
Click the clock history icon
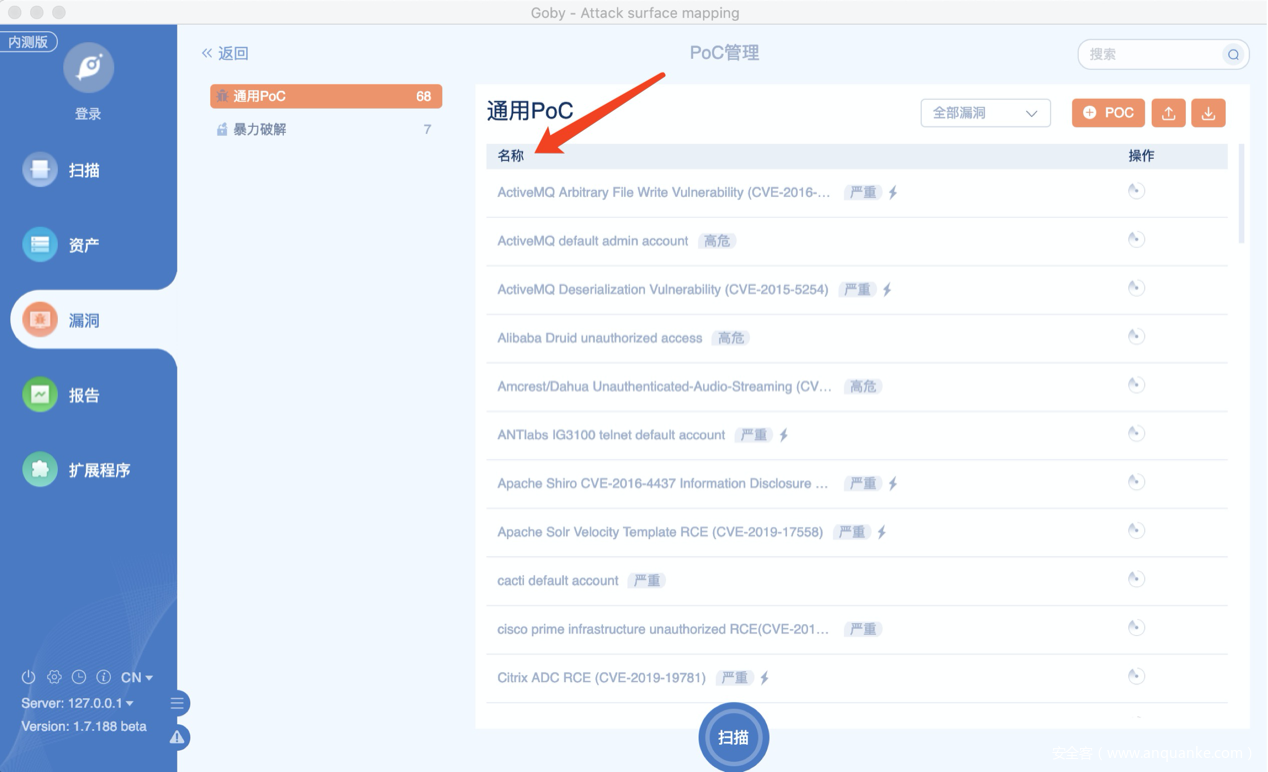[x=79, y=677]
